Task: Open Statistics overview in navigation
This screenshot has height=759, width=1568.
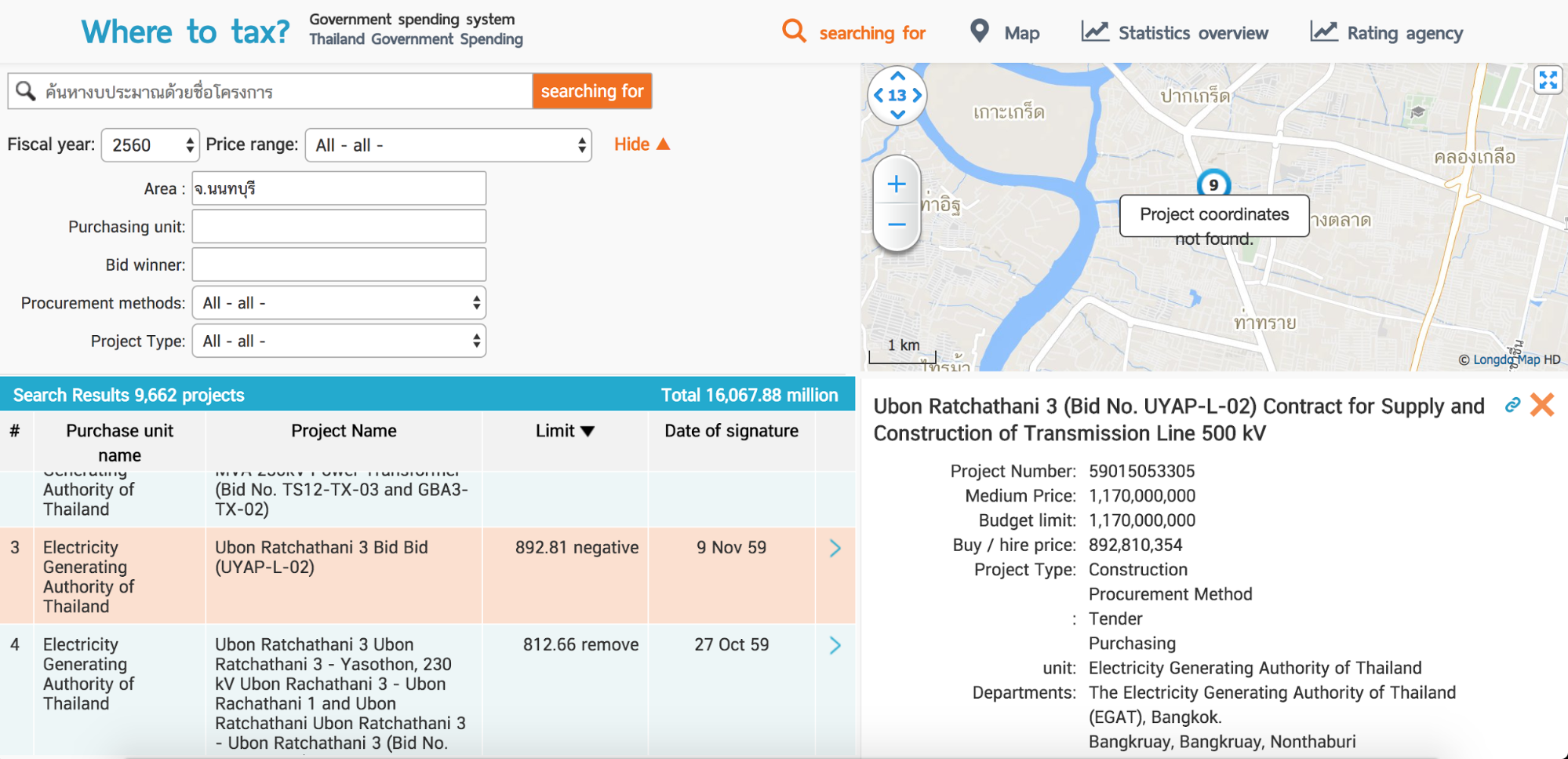Action: pos(1175,32)
